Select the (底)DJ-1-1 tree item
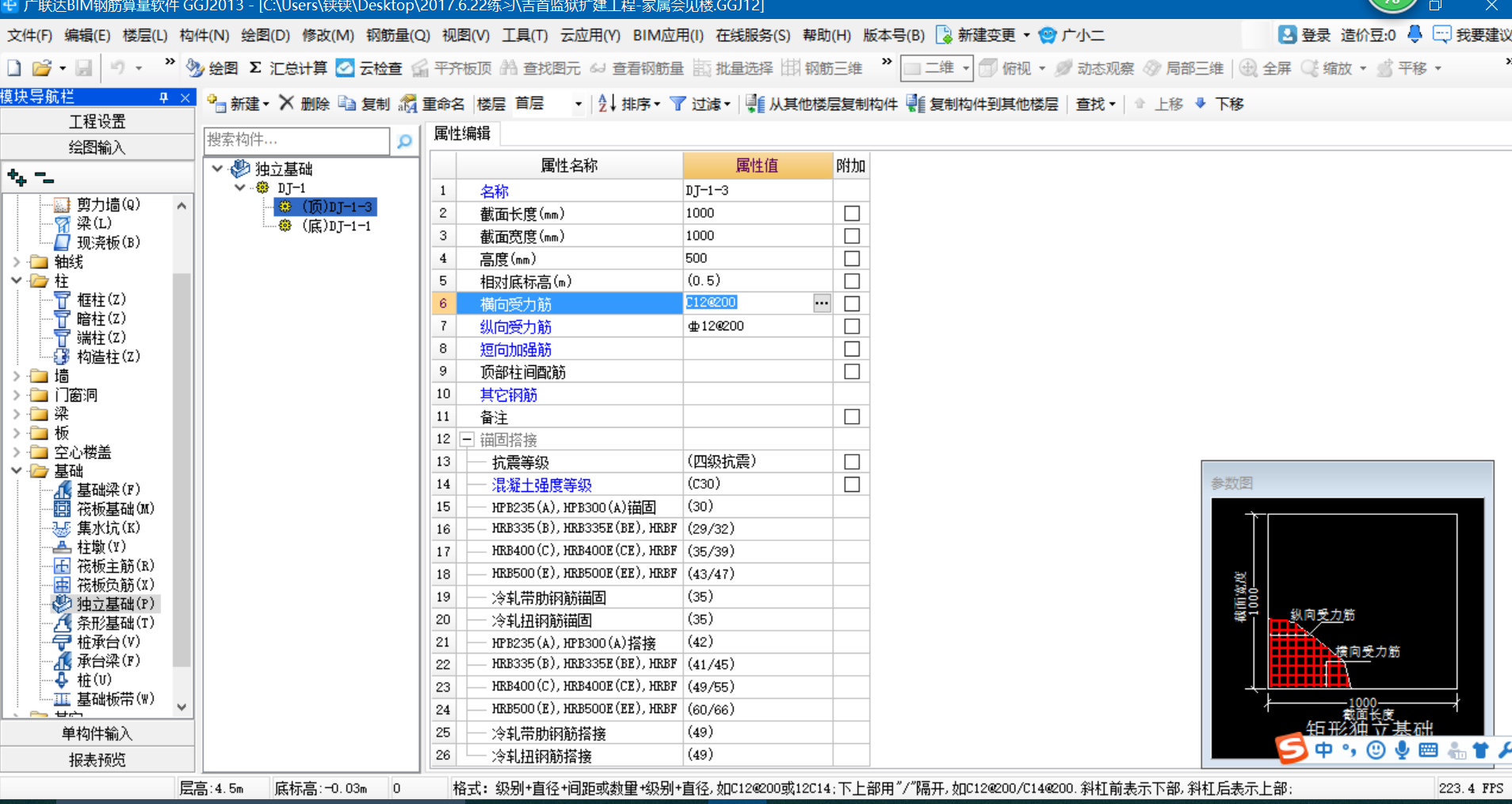 [336, 226]
